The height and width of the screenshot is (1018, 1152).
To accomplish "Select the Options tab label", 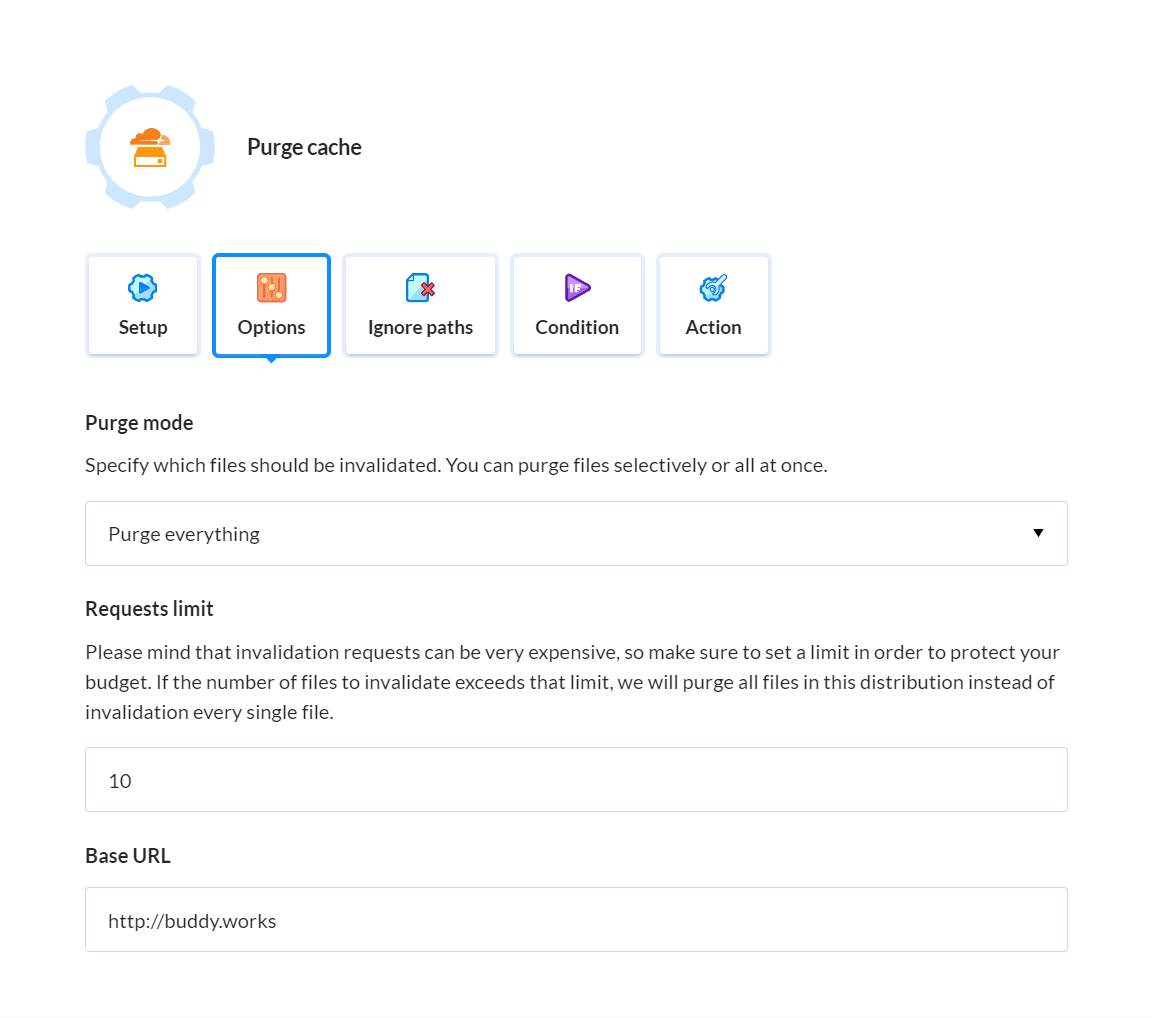I will point(271,327).
